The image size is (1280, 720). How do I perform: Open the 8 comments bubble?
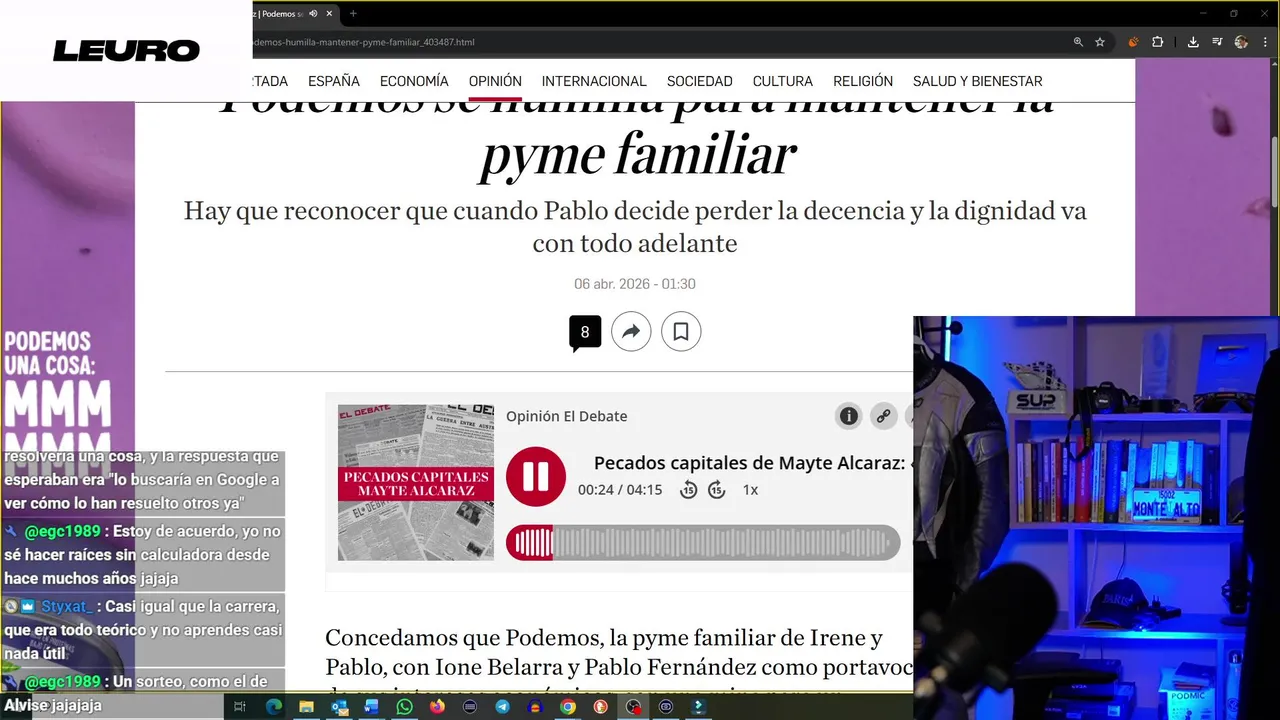[585, 333]
